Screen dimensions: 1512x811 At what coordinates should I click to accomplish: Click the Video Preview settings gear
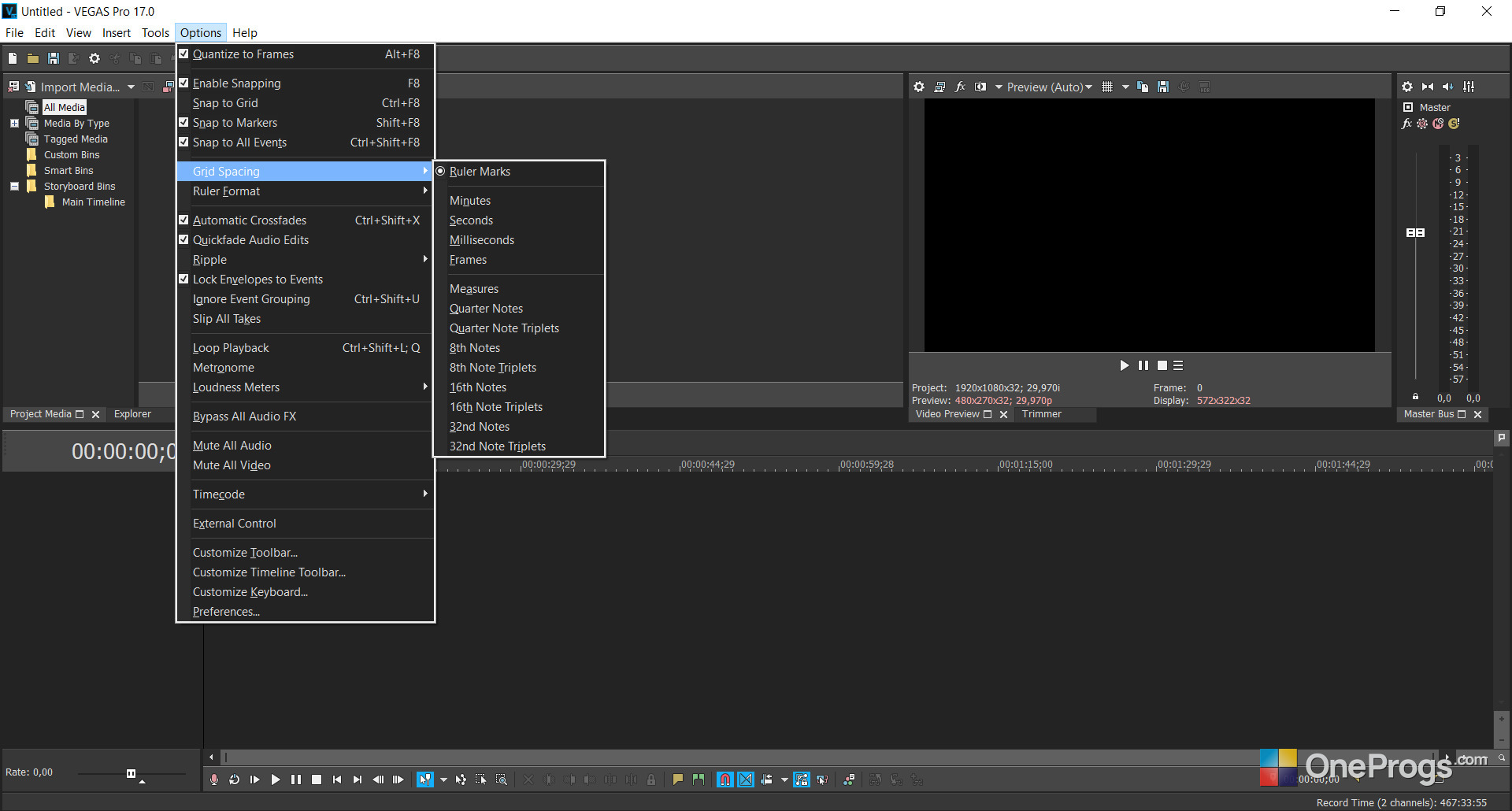tap(919, 87)
